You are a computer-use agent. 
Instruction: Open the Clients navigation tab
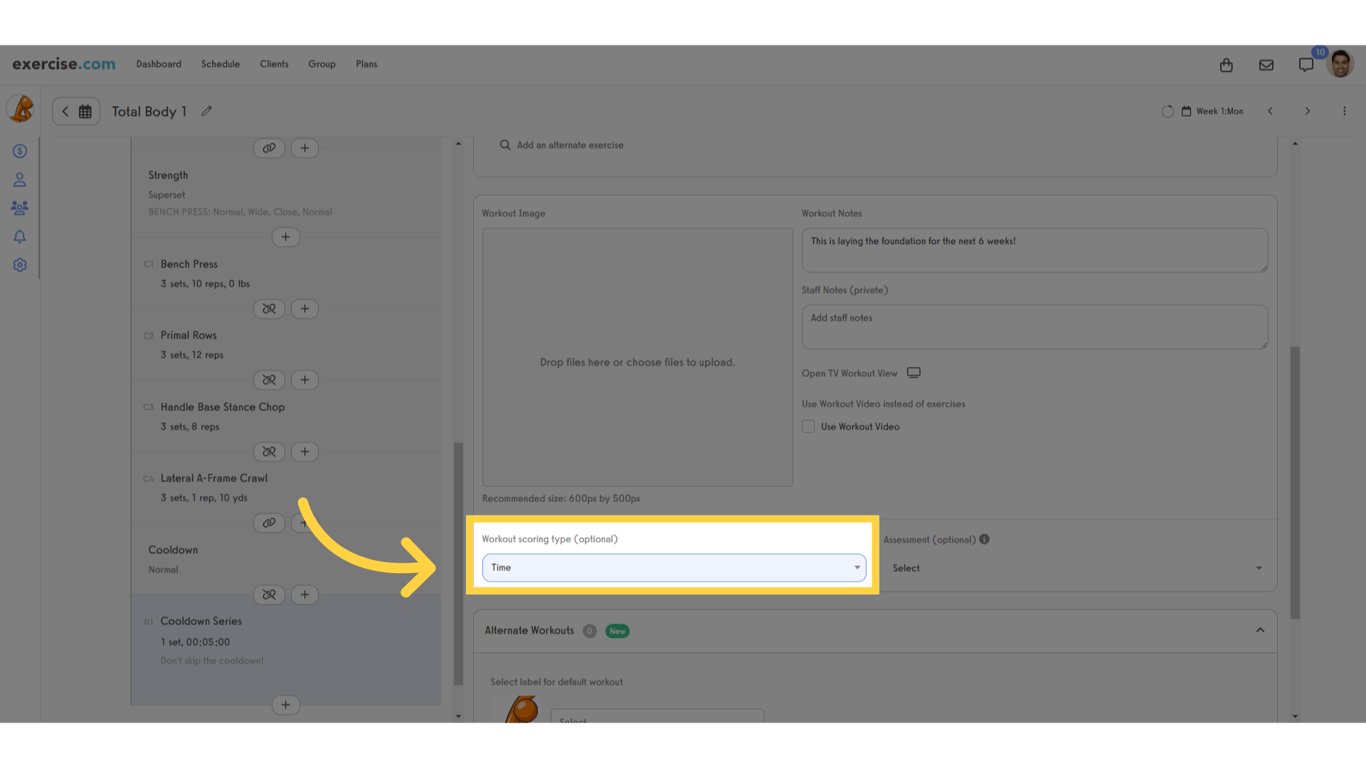pos(274,64)
